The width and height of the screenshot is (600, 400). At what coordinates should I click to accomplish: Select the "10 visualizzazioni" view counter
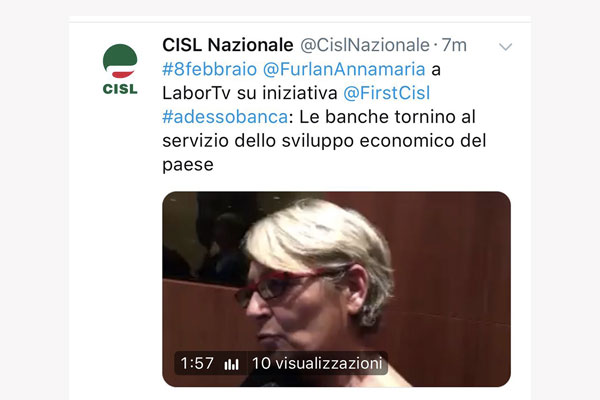click(x=317, y=363)
